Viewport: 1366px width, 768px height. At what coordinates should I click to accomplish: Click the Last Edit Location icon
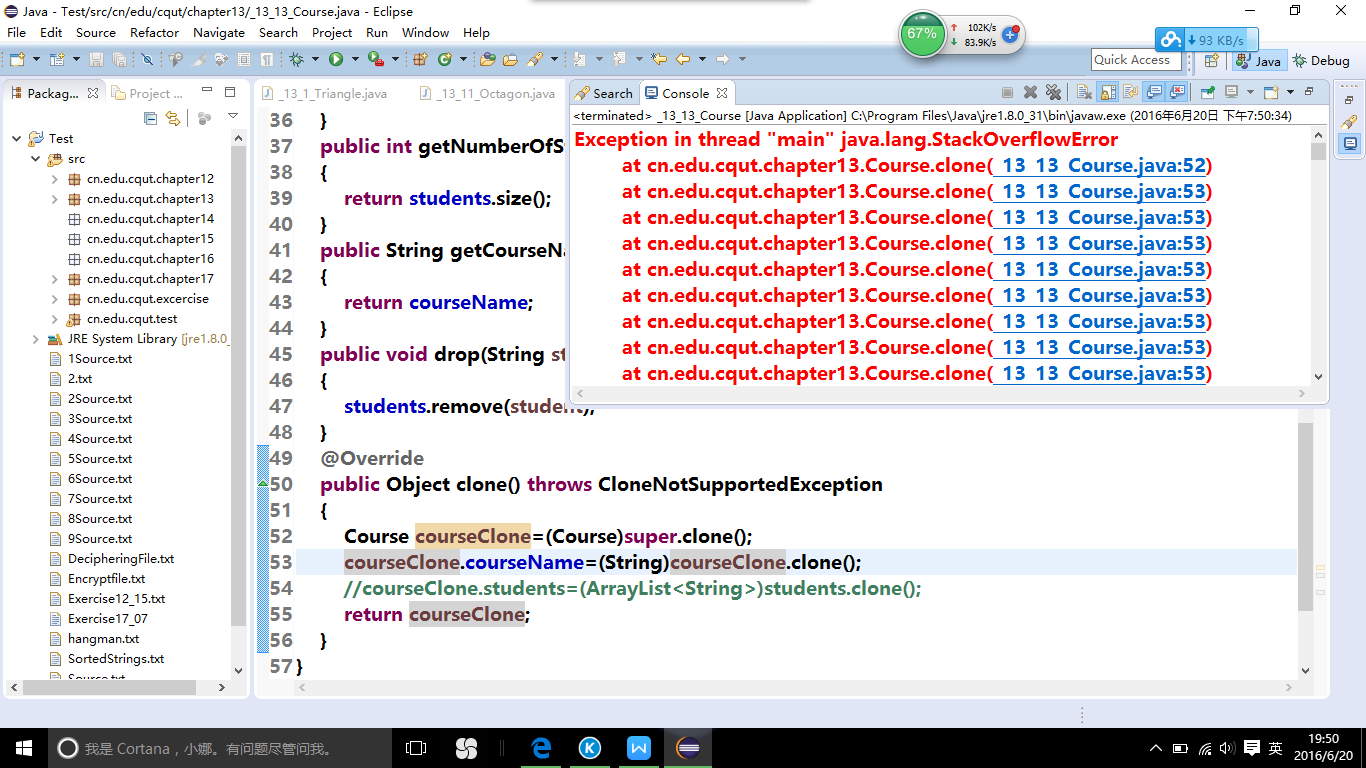[659, 60]
